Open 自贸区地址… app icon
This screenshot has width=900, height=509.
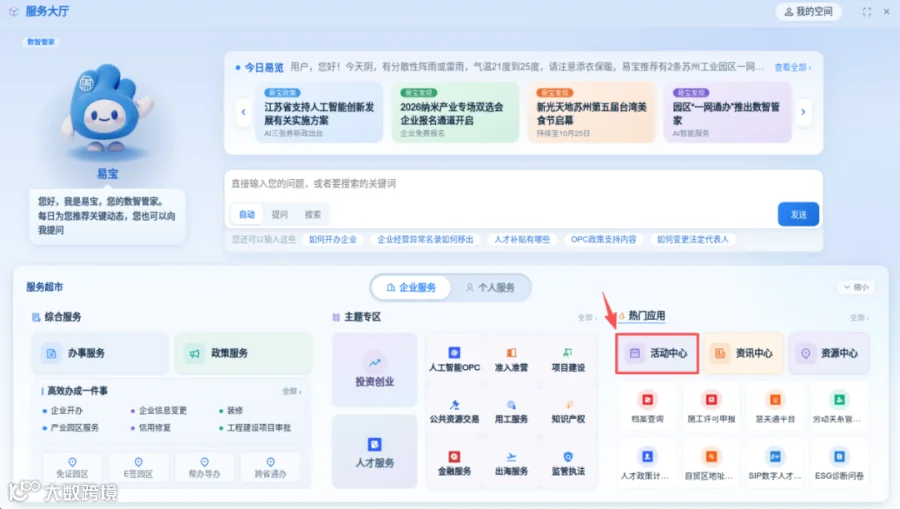[711, 457]
